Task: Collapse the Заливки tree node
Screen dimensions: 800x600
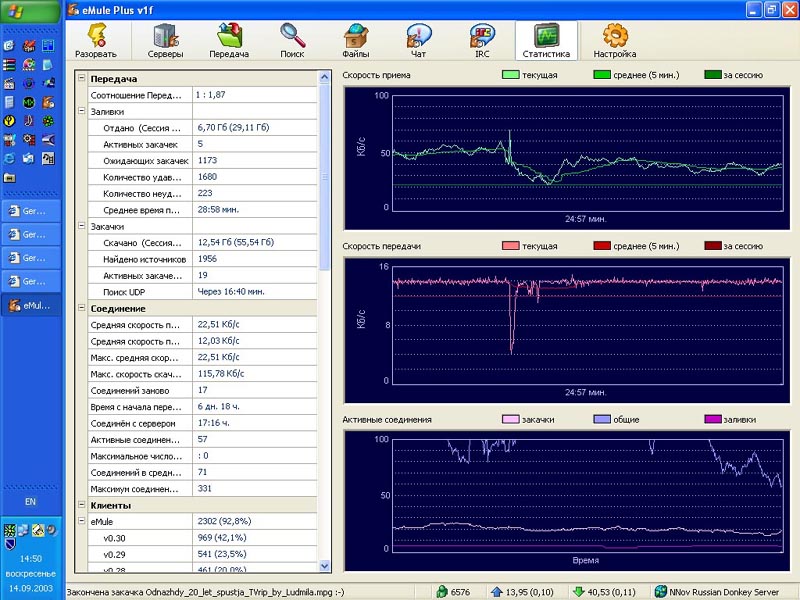Action: click(82, 111)
